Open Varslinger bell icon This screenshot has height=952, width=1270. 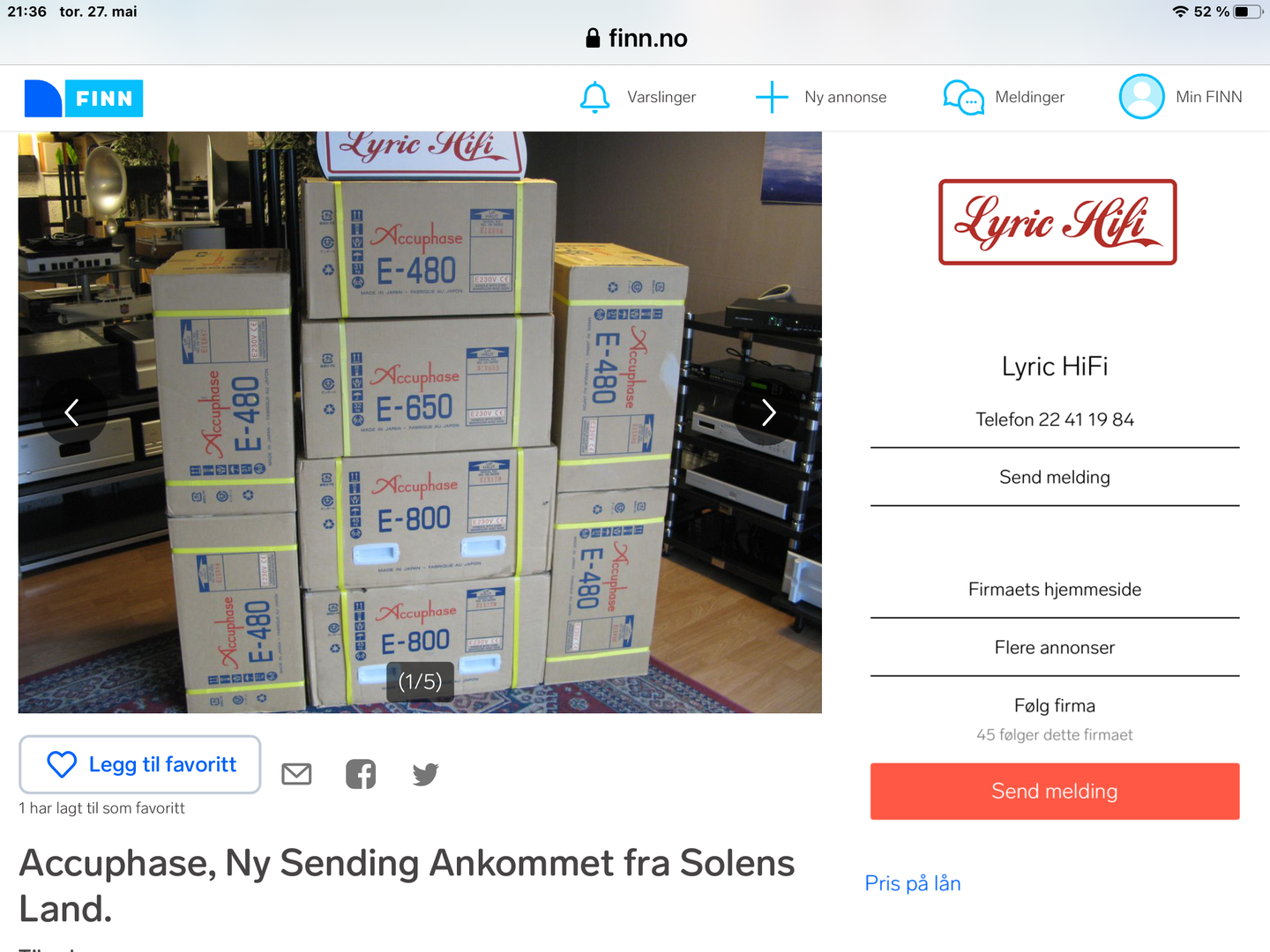tap(595, 97)
